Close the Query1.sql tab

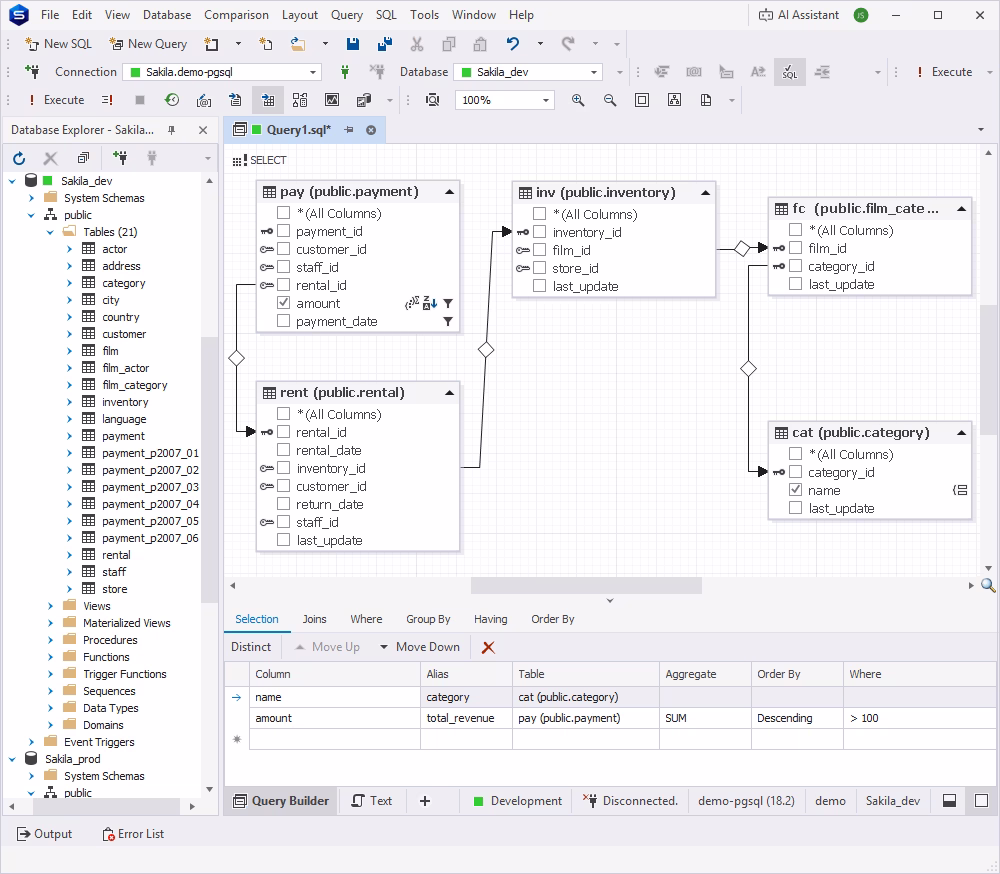[371, 130]
